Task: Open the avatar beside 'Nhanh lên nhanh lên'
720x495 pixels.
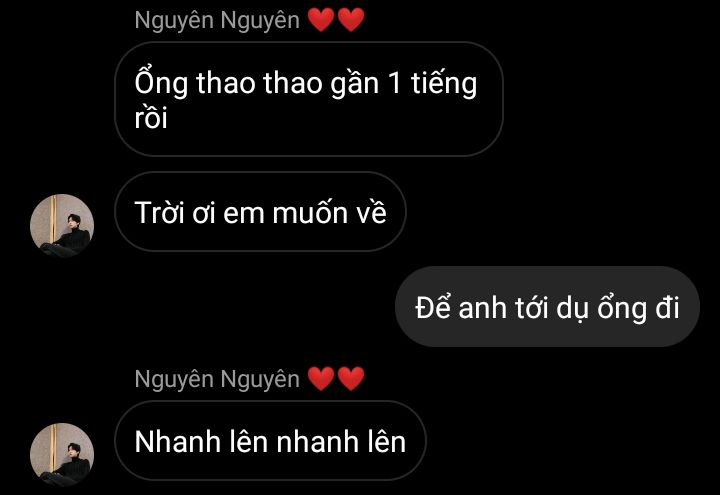Action: click(62, 455)
